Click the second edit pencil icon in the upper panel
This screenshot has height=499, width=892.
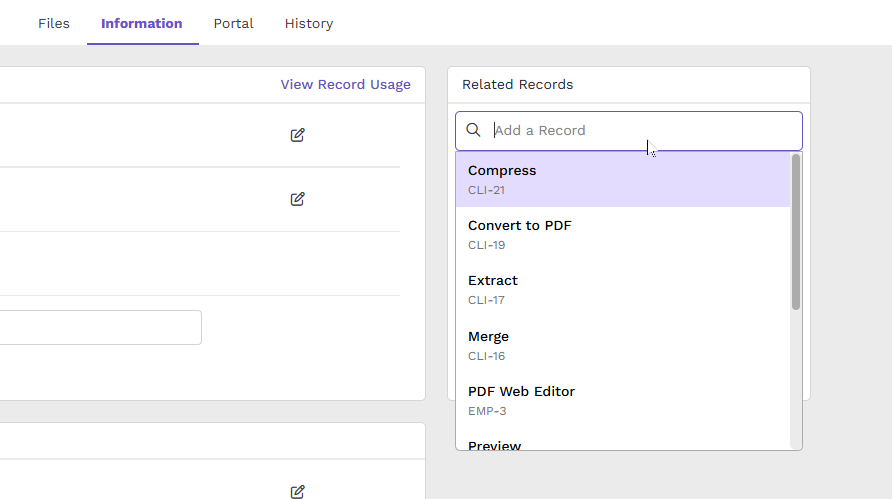coord(298,199)
